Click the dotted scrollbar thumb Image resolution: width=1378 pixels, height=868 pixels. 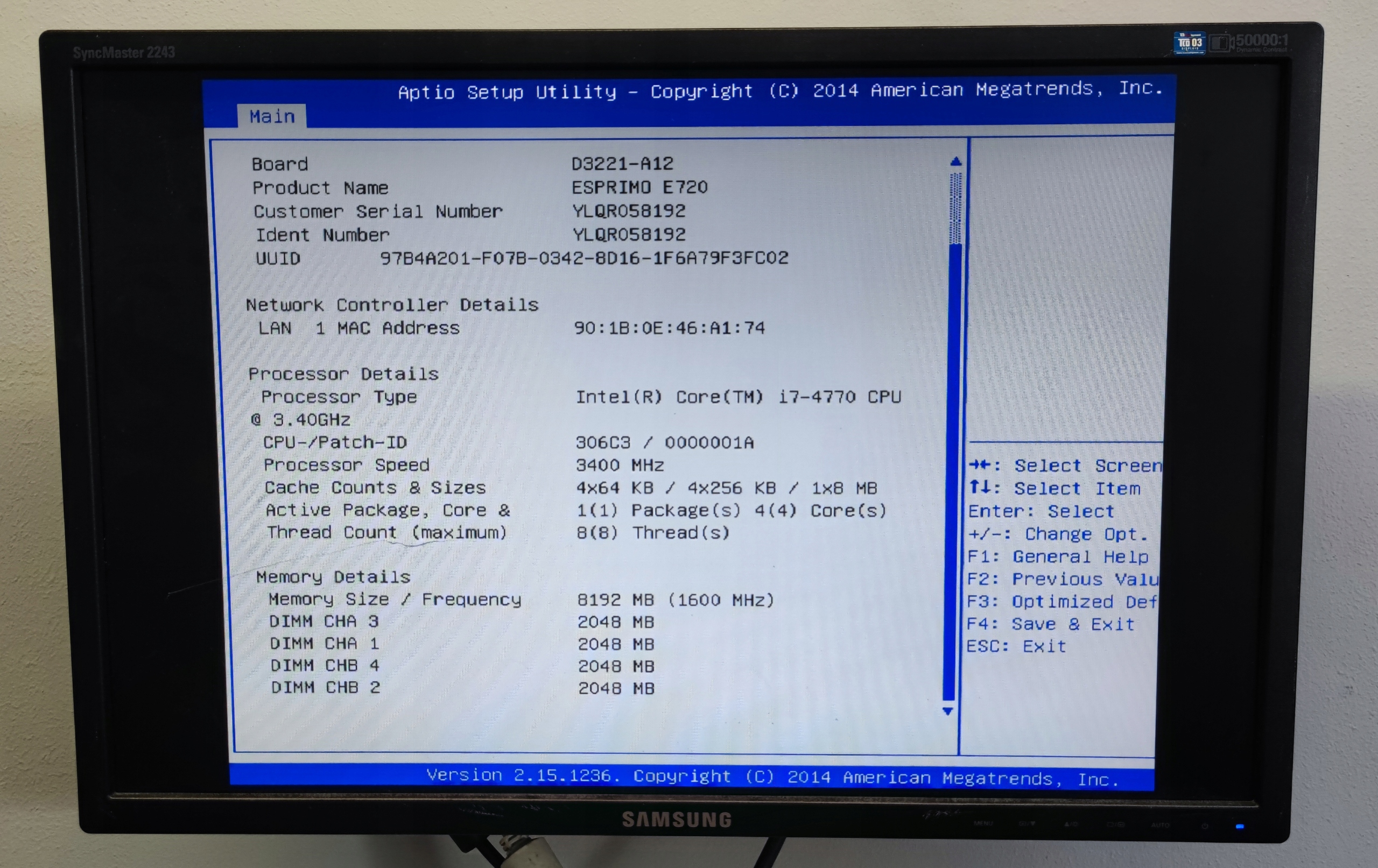[955, 209]
